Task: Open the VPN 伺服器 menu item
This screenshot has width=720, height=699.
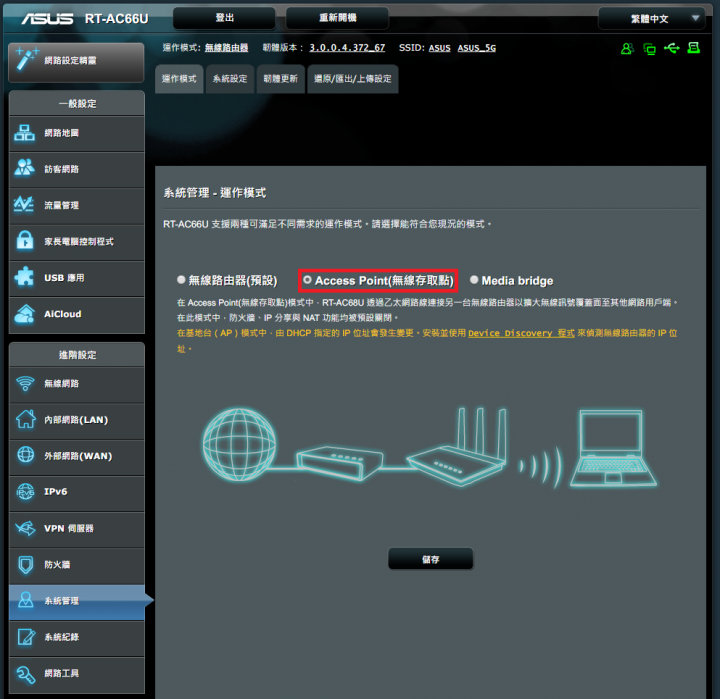Action: 77,529
